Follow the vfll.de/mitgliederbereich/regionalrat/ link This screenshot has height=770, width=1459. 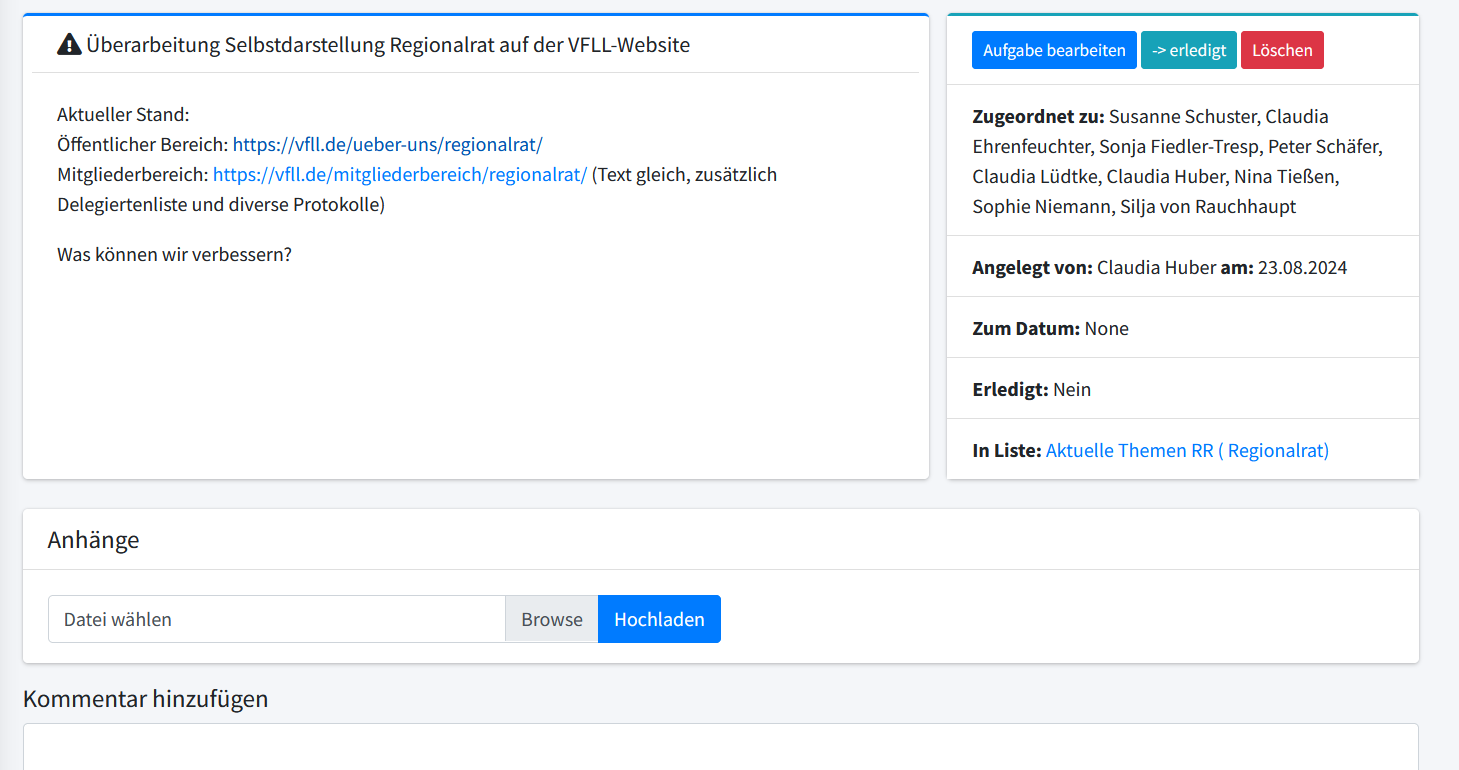coord(399,174)
